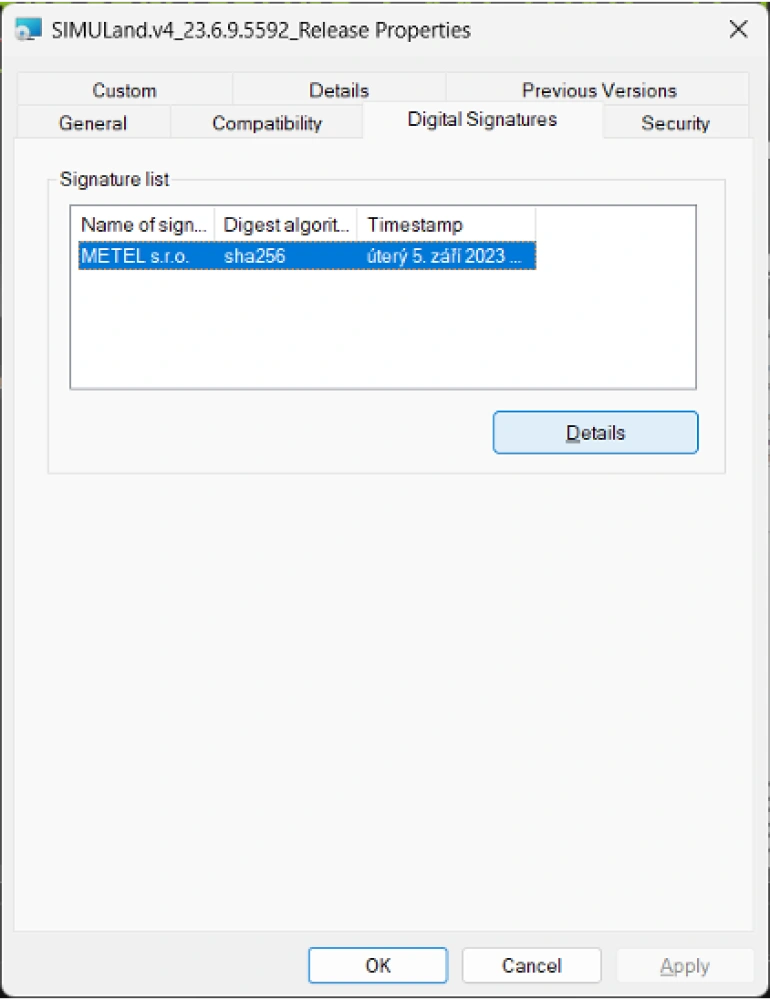Click the installer icon in the title bar

[29, 30]
